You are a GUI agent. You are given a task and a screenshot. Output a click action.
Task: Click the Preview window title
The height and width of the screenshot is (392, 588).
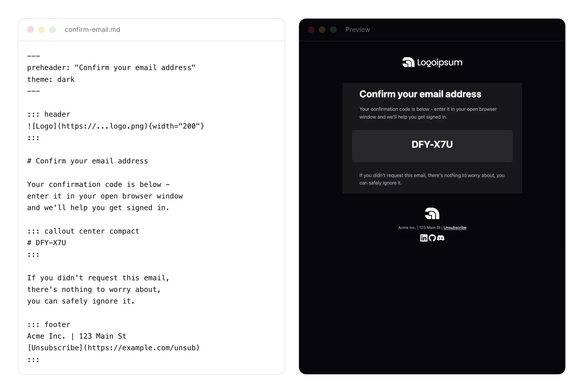click(x=357, y=30)
